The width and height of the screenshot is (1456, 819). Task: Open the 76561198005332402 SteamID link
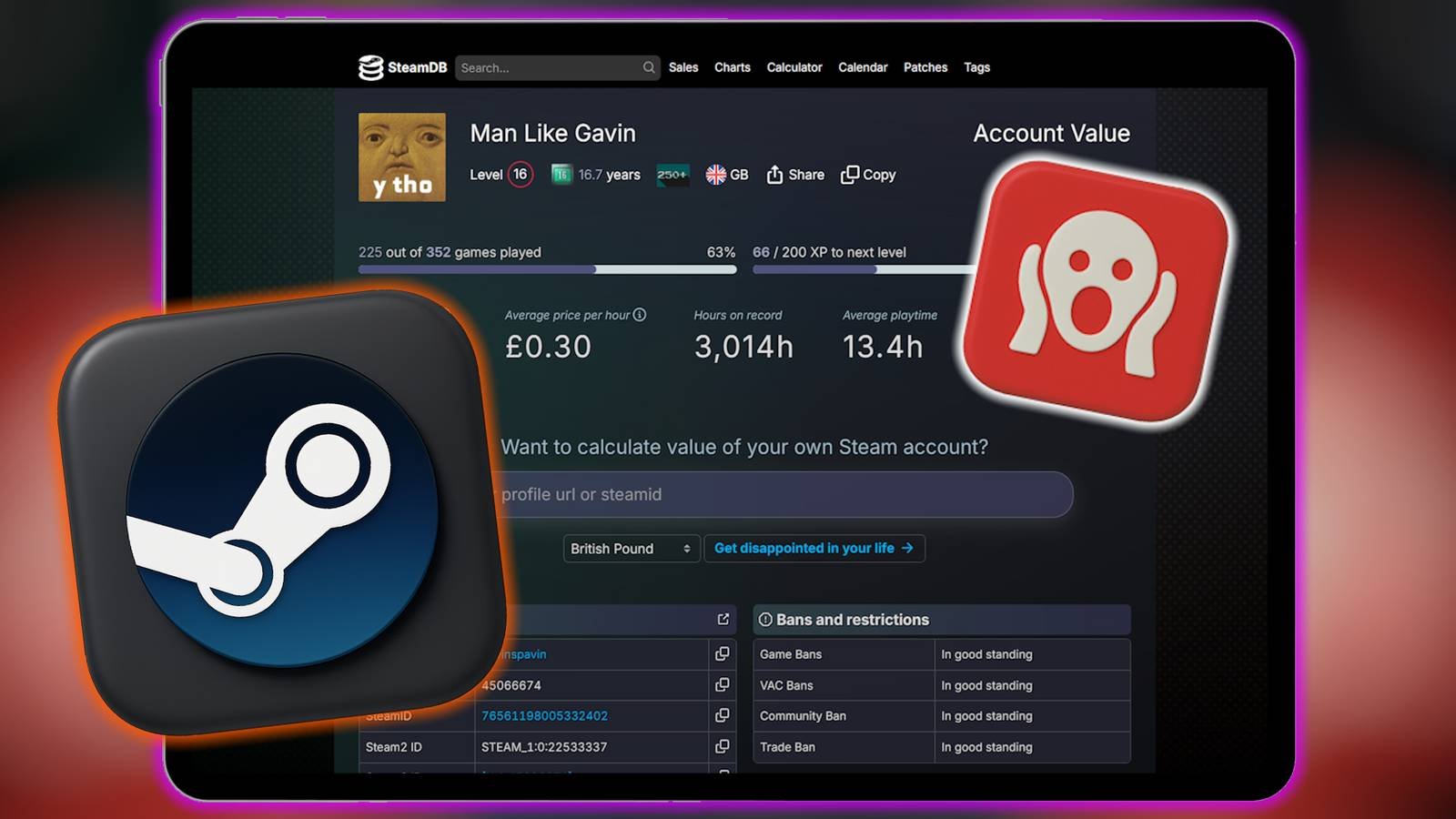click(544, 716)
